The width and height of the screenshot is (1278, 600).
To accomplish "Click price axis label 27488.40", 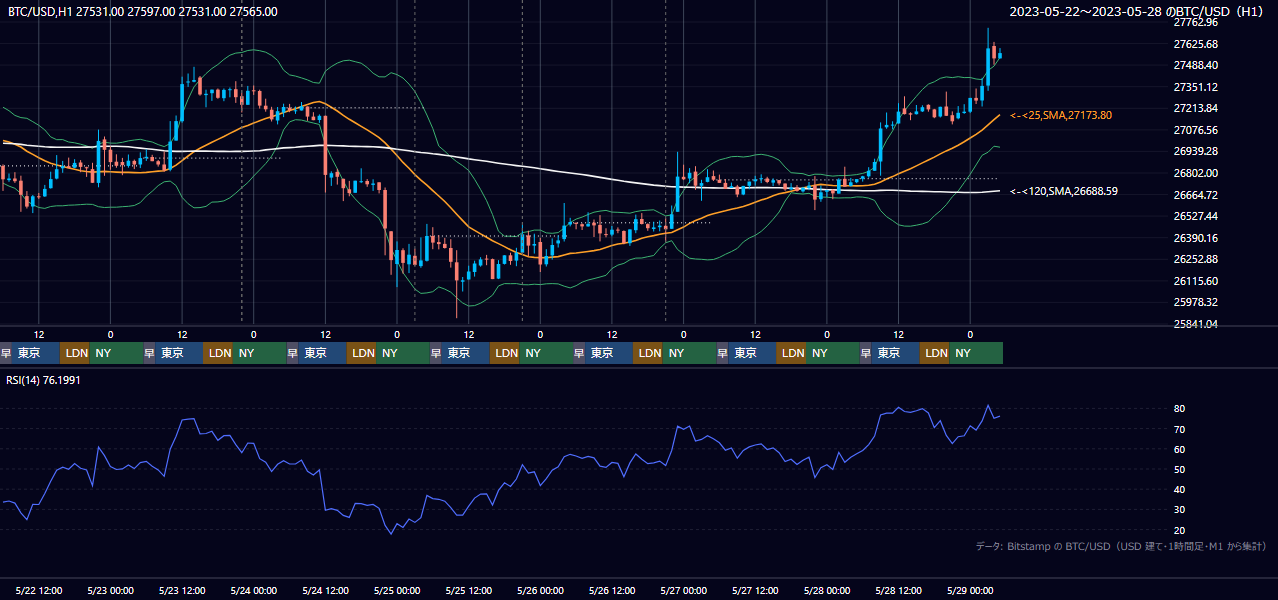I will 1195,65.
